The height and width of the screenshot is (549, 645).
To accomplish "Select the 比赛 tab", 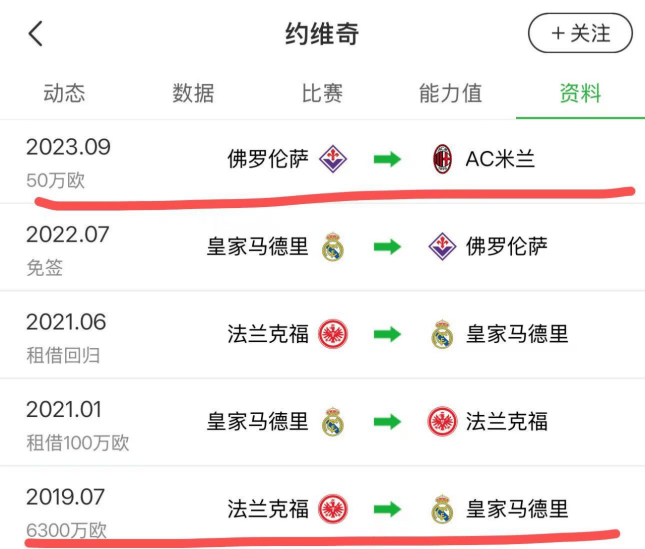I will pos(322,94).
